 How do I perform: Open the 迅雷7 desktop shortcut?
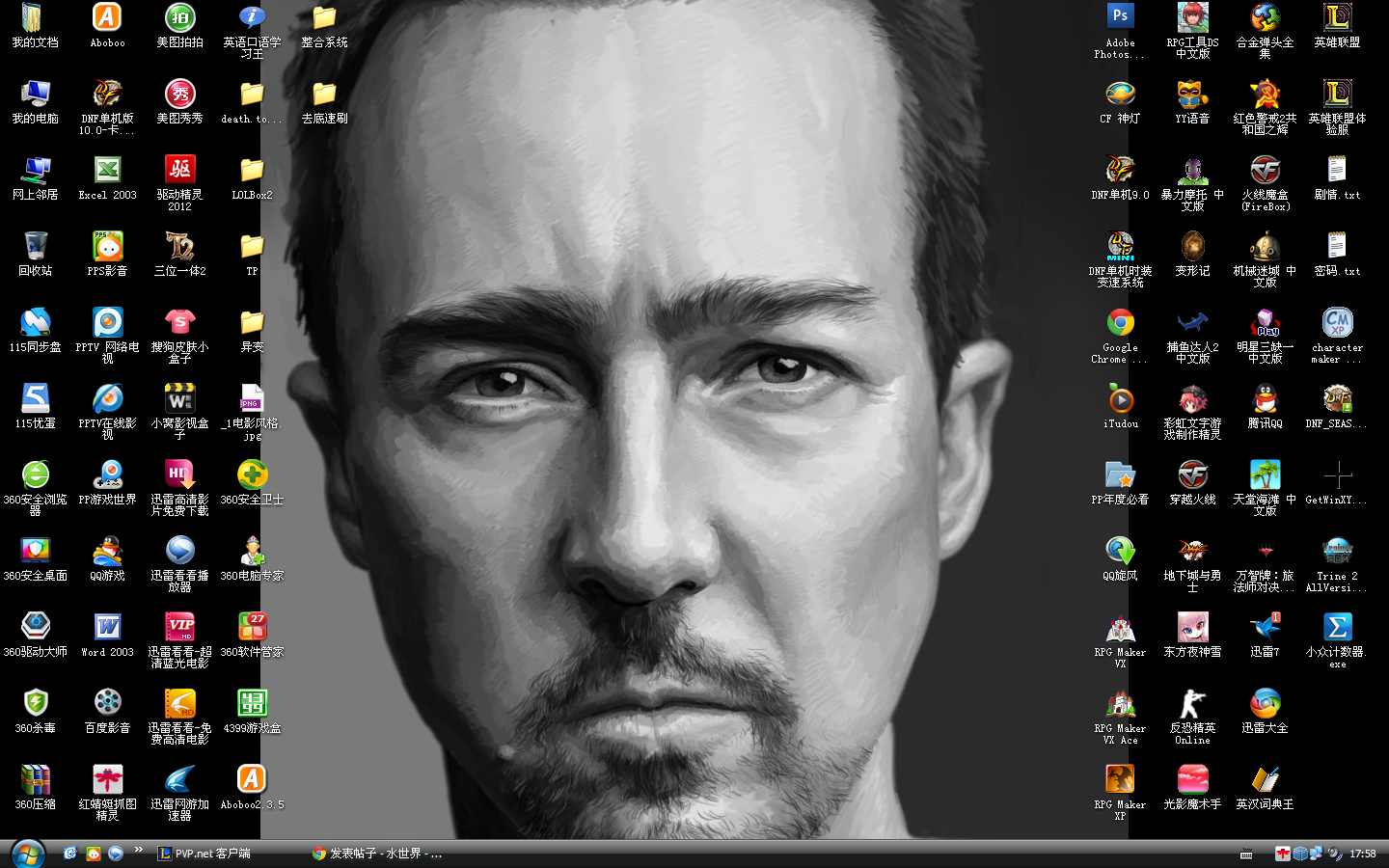[x=1265, y=635]
